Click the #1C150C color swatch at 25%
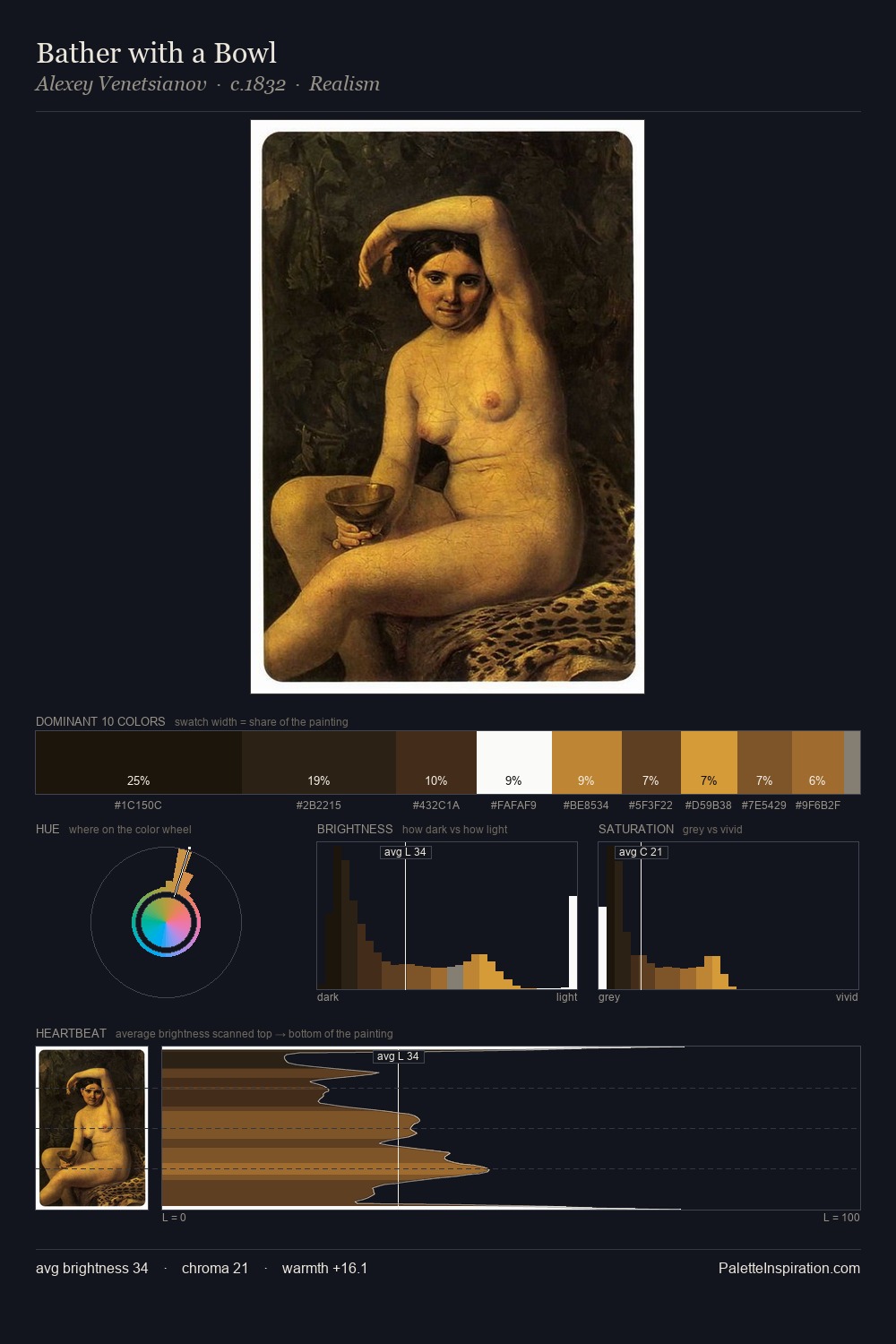 click(139, 762)
